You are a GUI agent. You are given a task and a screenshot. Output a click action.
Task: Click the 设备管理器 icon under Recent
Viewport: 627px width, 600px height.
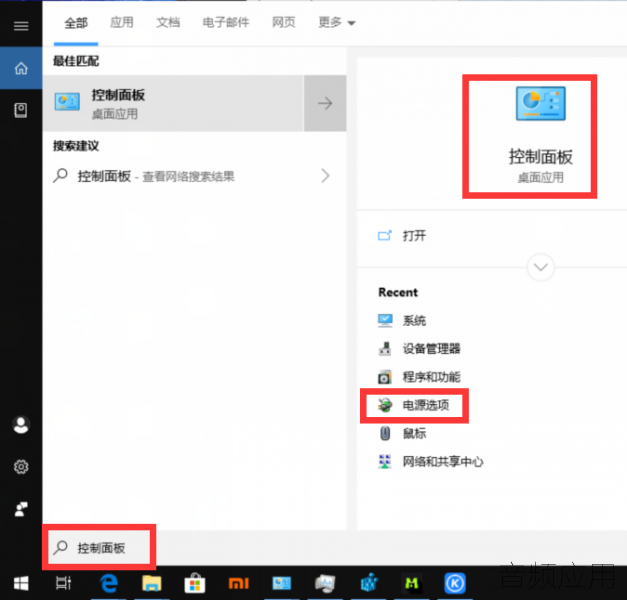point(385,349)
